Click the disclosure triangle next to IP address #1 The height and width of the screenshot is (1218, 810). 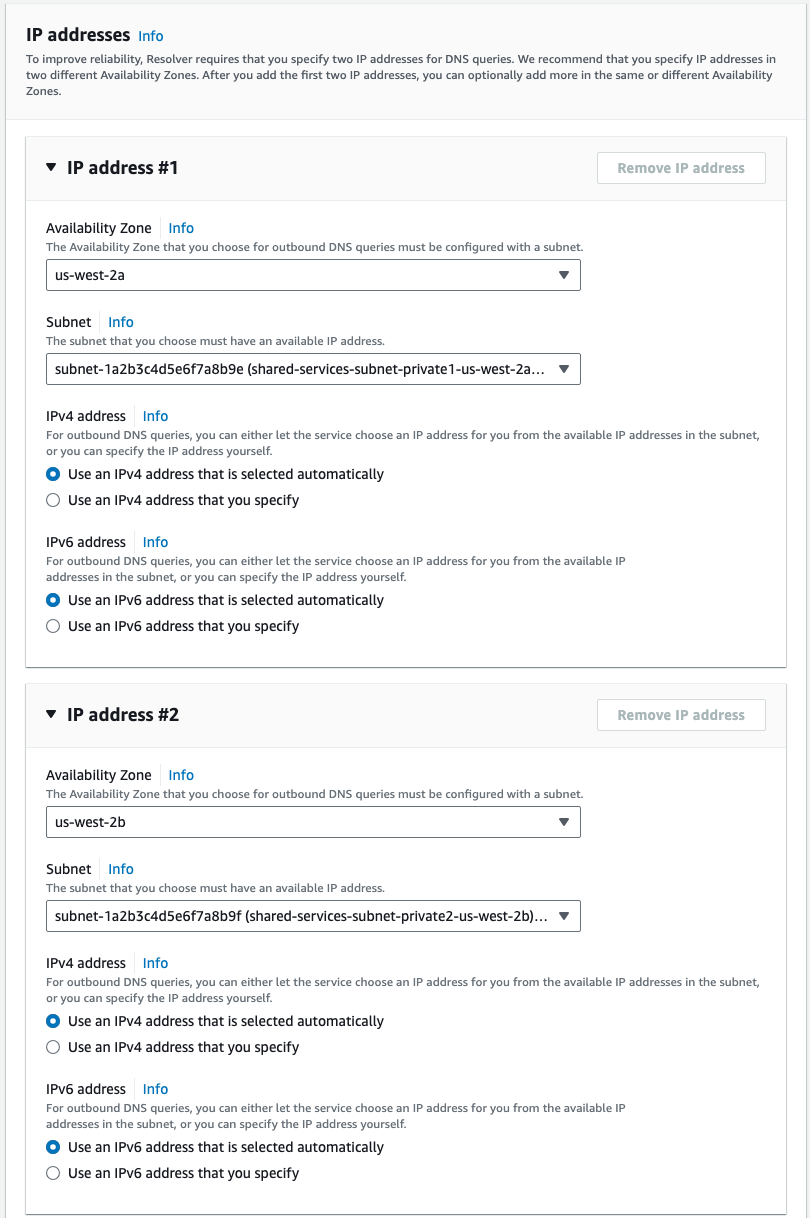(51, 168)
